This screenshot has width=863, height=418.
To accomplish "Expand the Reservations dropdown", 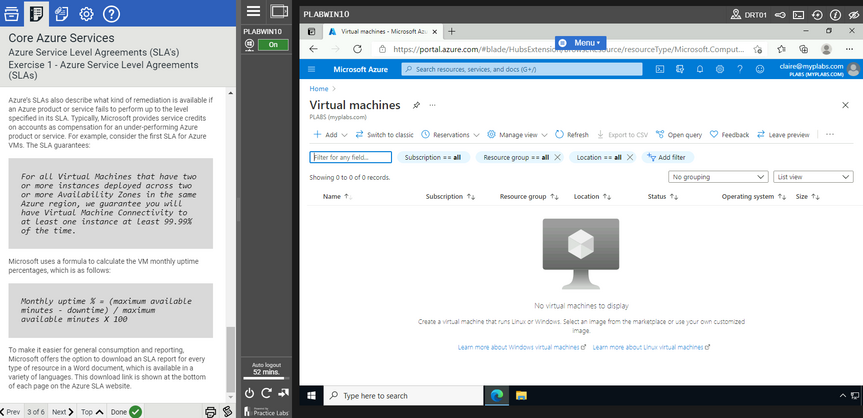I will 450,134.
